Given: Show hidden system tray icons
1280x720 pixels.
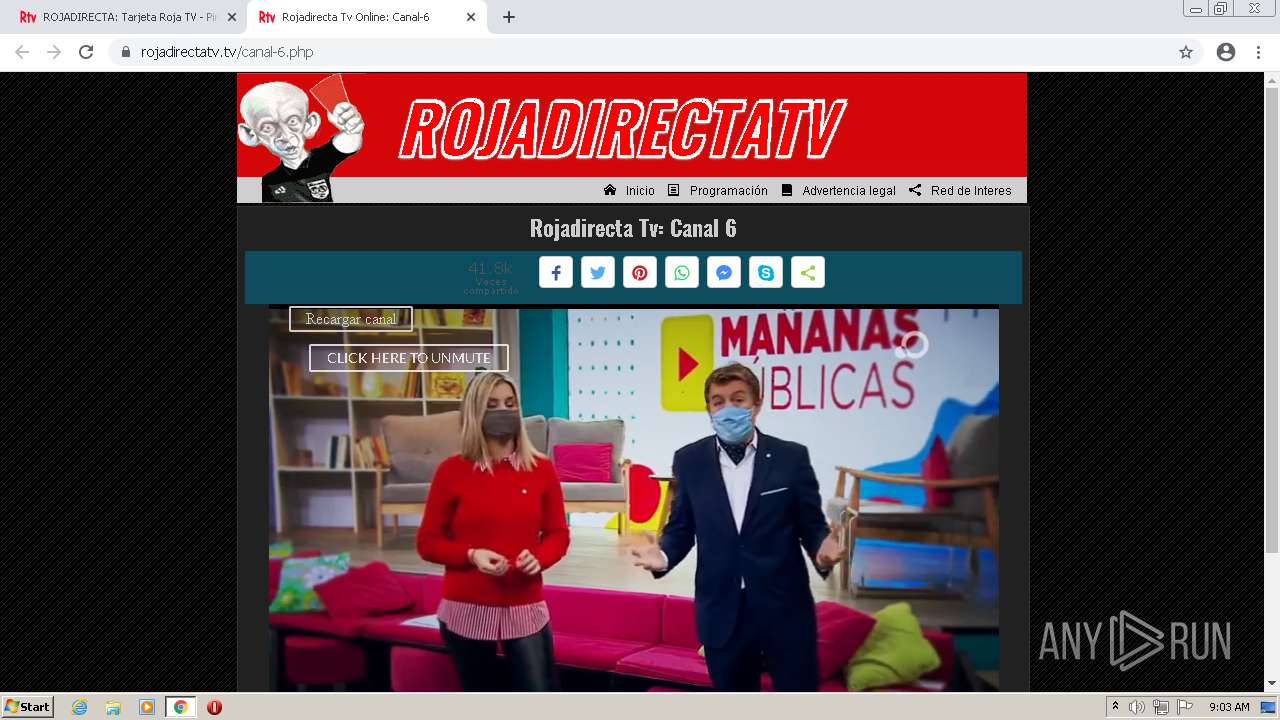Looking at the screenshot, I should [1116, 707].
